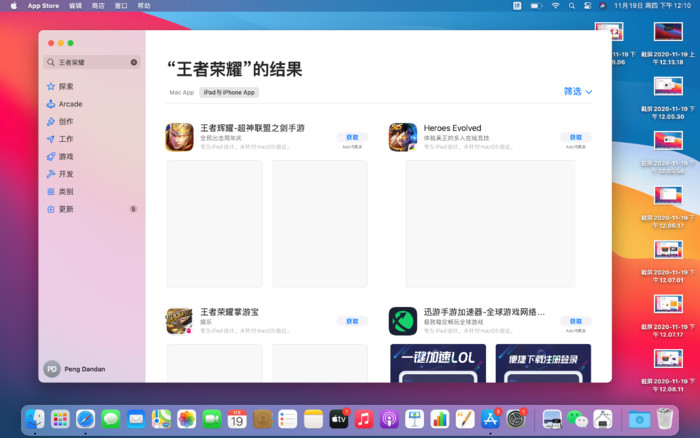Open 更新 (Updates) with 5 badge
This screenshot has width=700, height=438.
[66, 209]
